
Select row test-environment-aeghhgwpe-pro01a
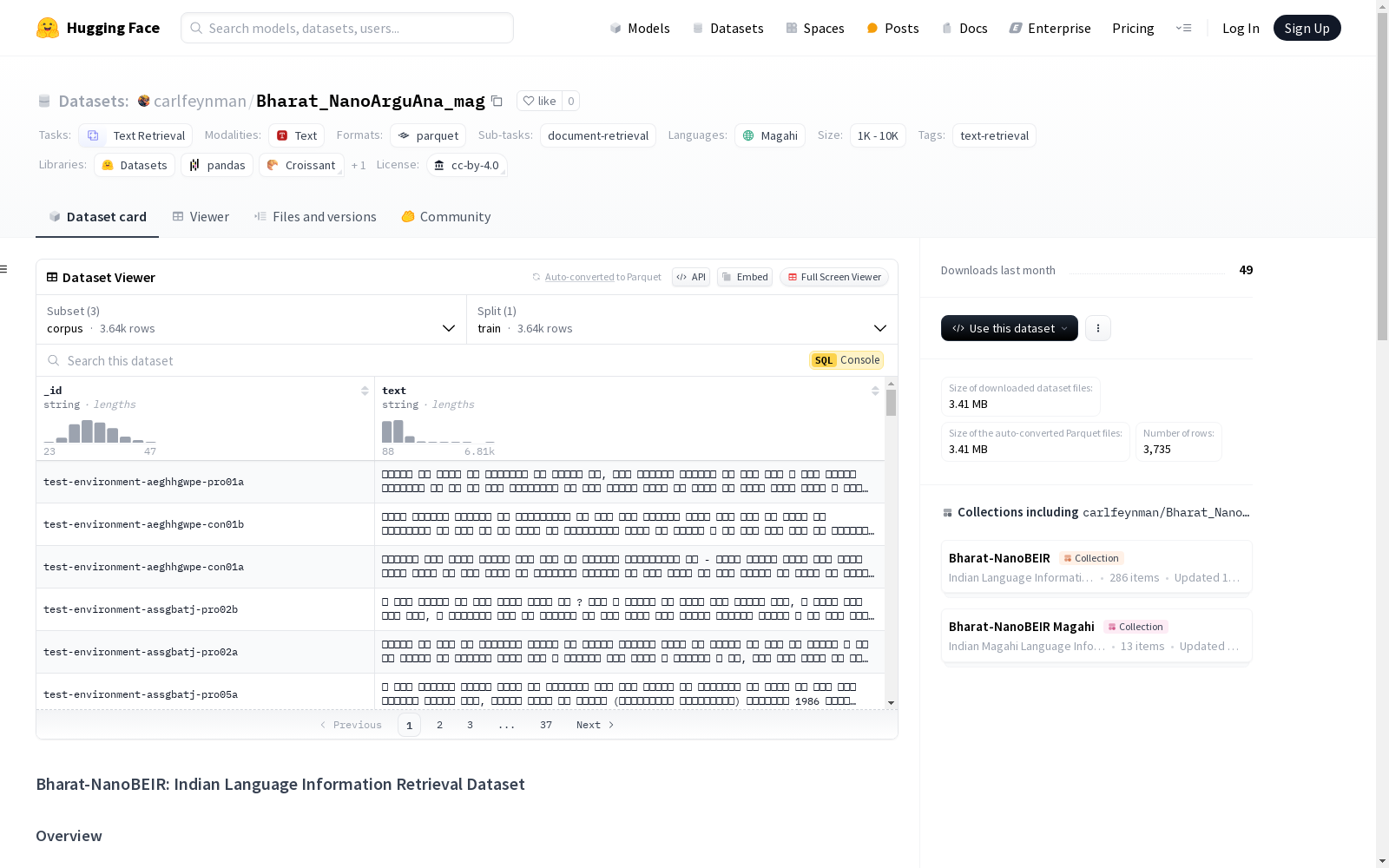[x=460, y=482]
